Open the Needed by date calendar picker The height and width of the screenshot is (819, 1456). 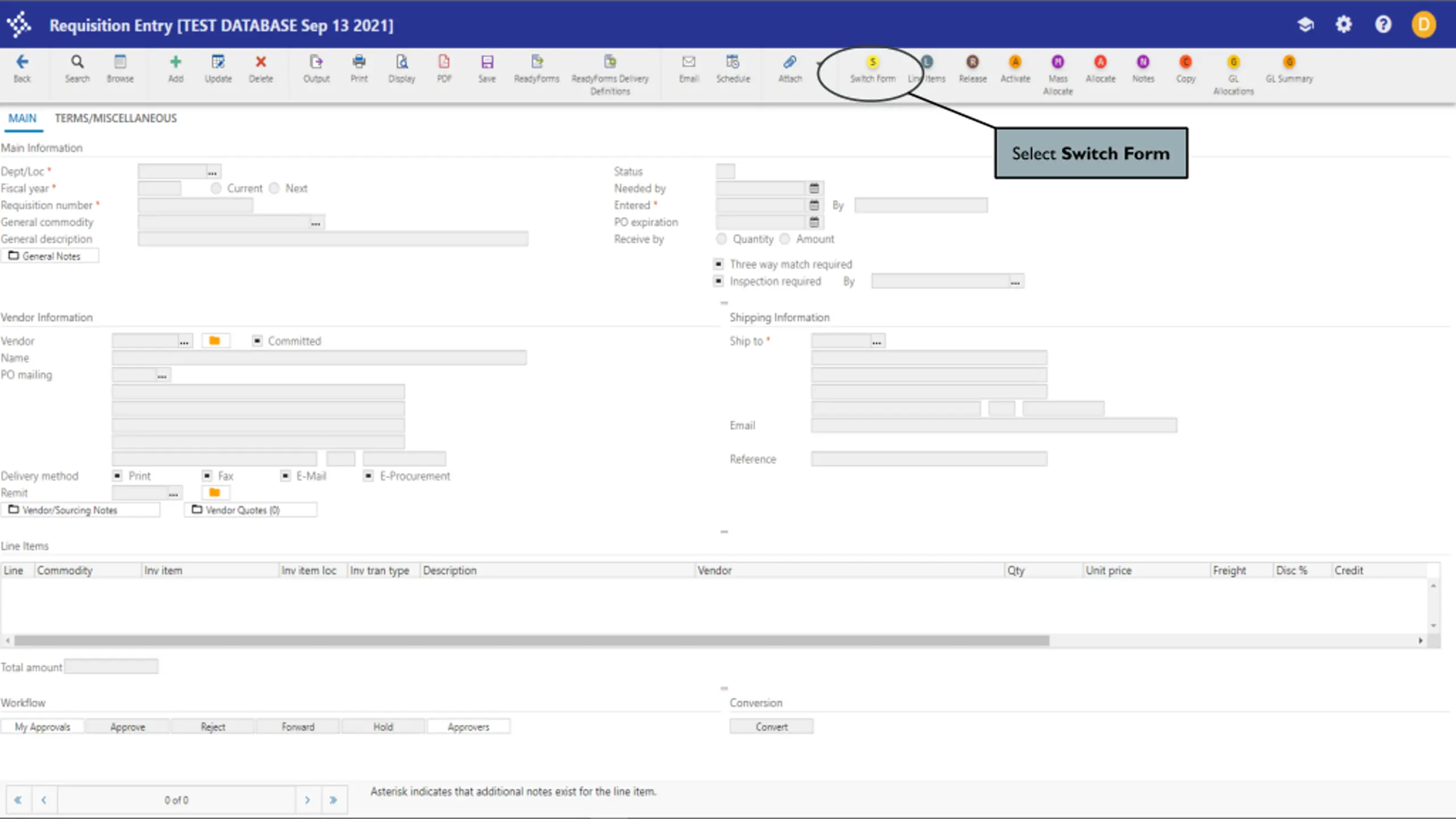[814, 188]
